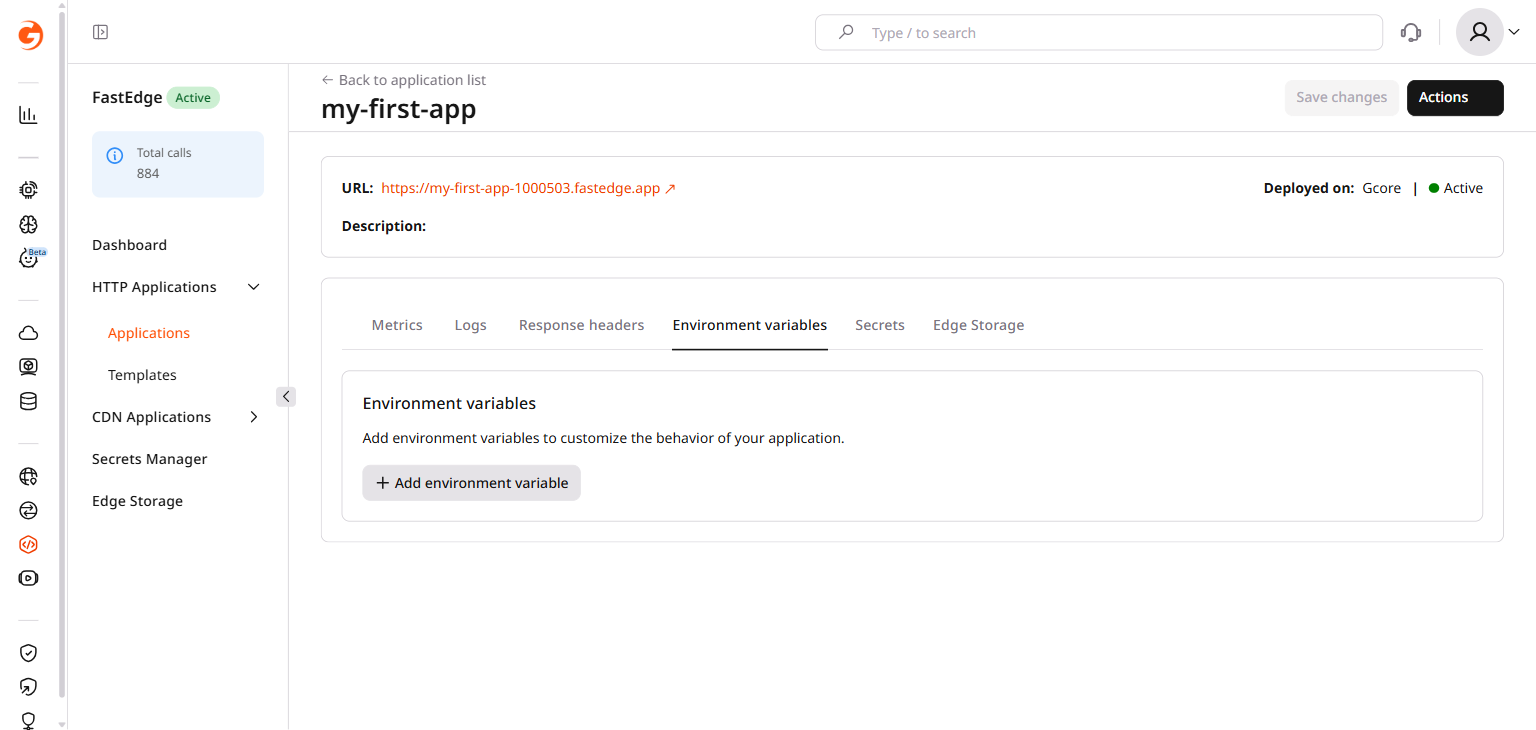Select the processor chip icon in the rail

[29, 189]
